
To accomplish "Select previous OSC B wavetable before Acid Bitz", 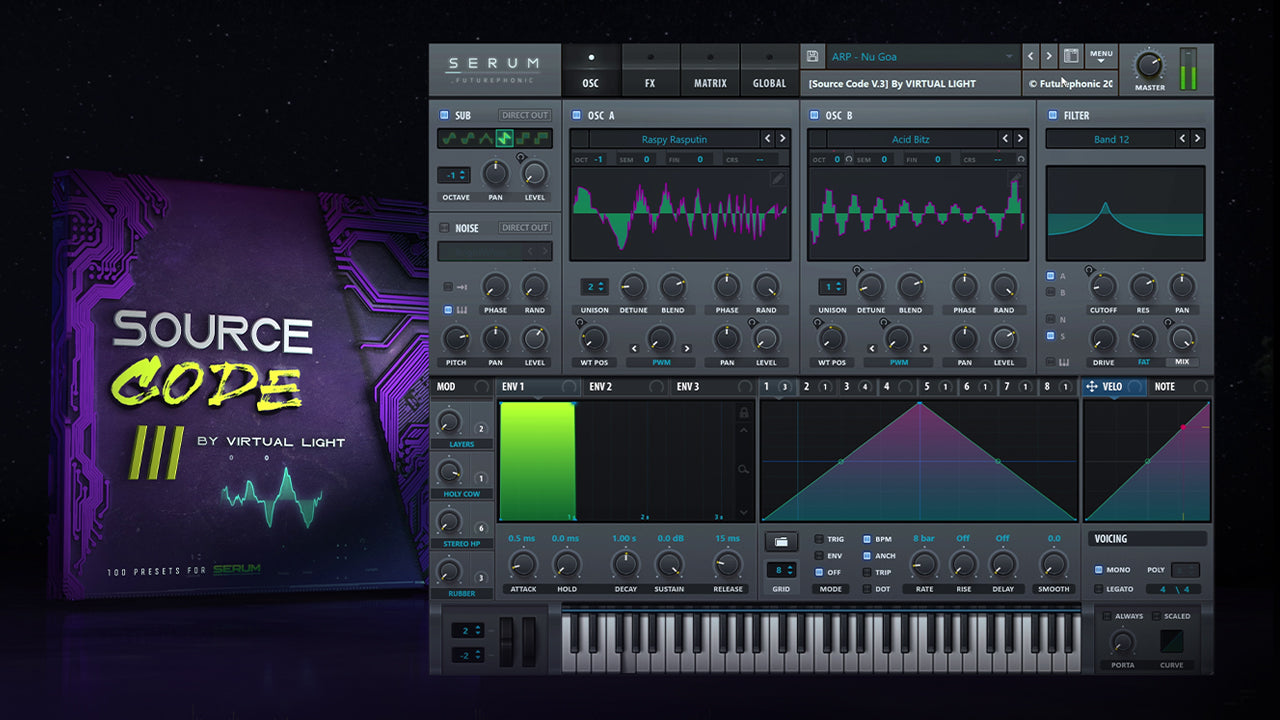I will tap(1005, 139).
